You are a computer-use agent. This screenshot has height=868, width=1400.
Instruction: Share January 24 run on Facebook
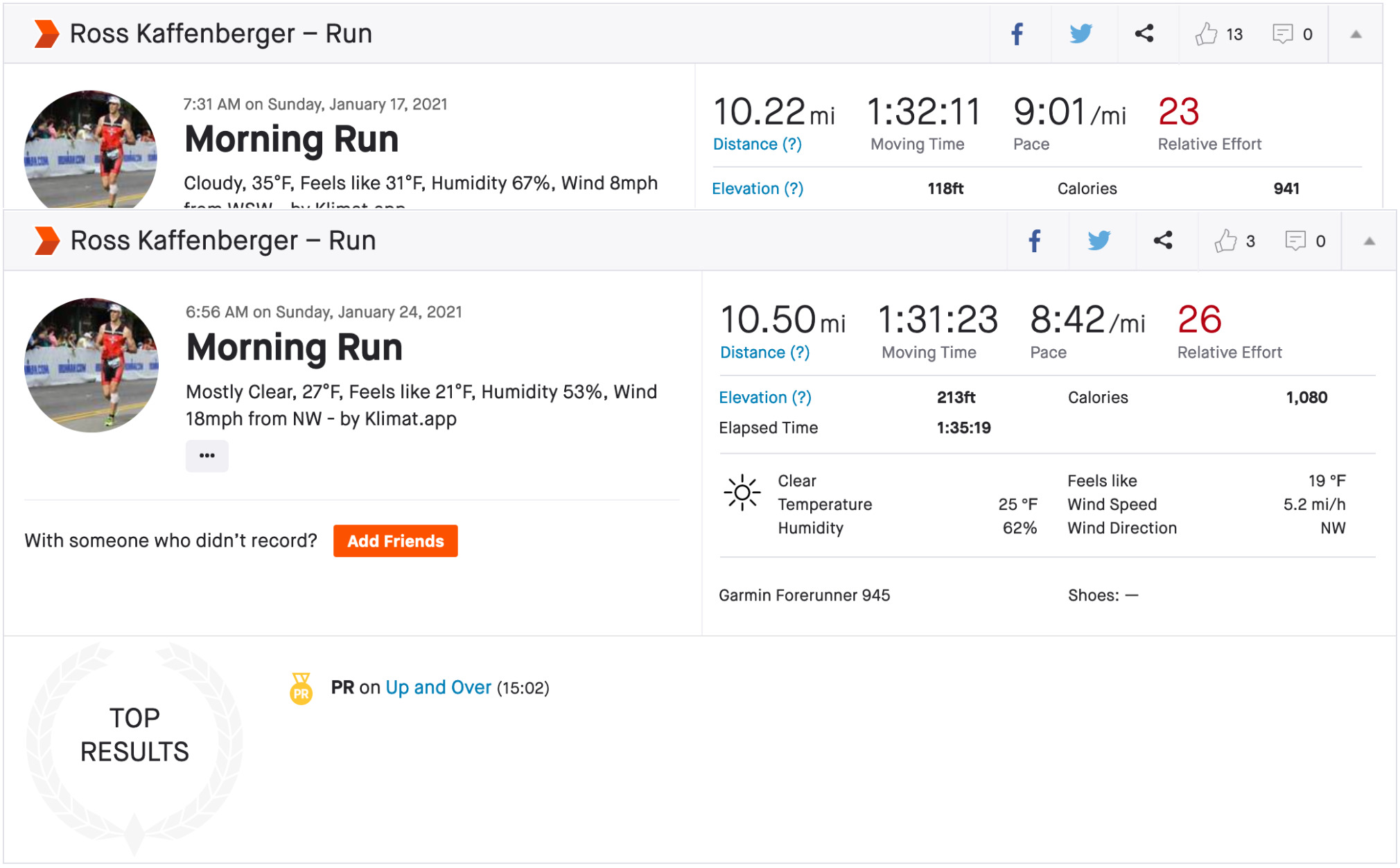[x=1035, y=241]
